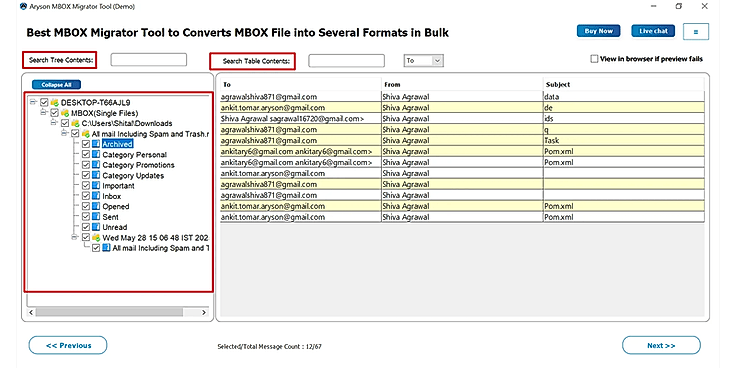Uncheck the Category Promotions checkbox
This screenshot has width=736, height=368.
coord(85,165)
